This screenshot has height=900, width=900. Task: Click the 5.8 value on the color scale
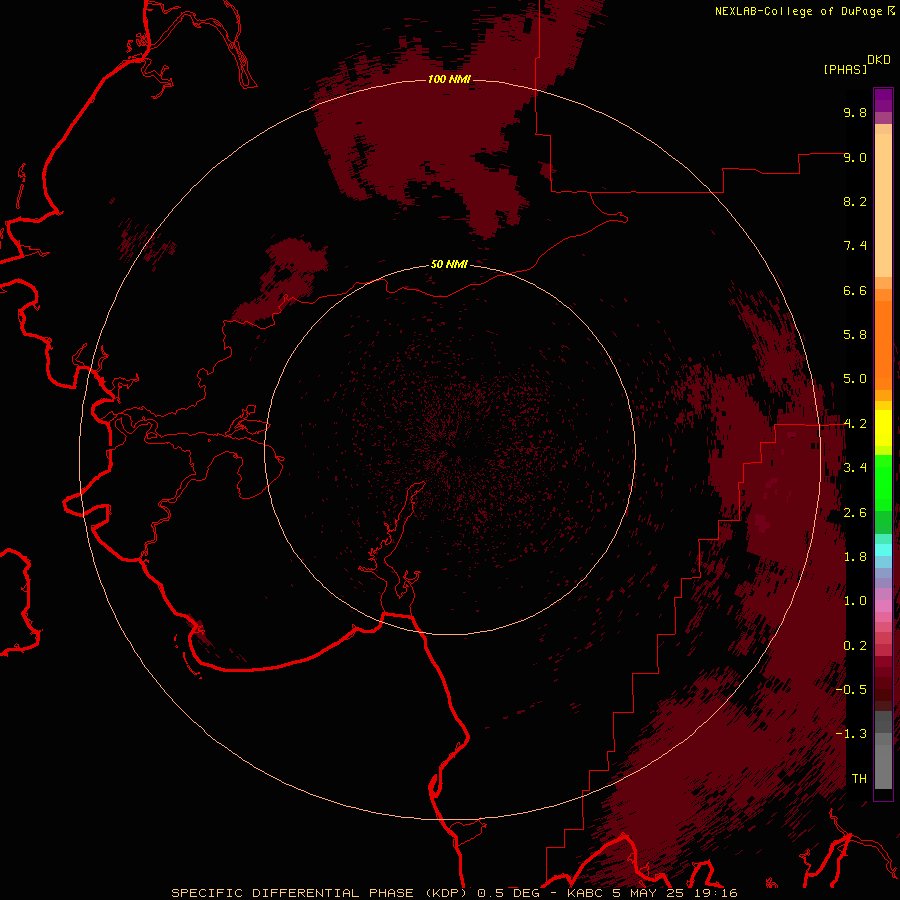point(855,335)
